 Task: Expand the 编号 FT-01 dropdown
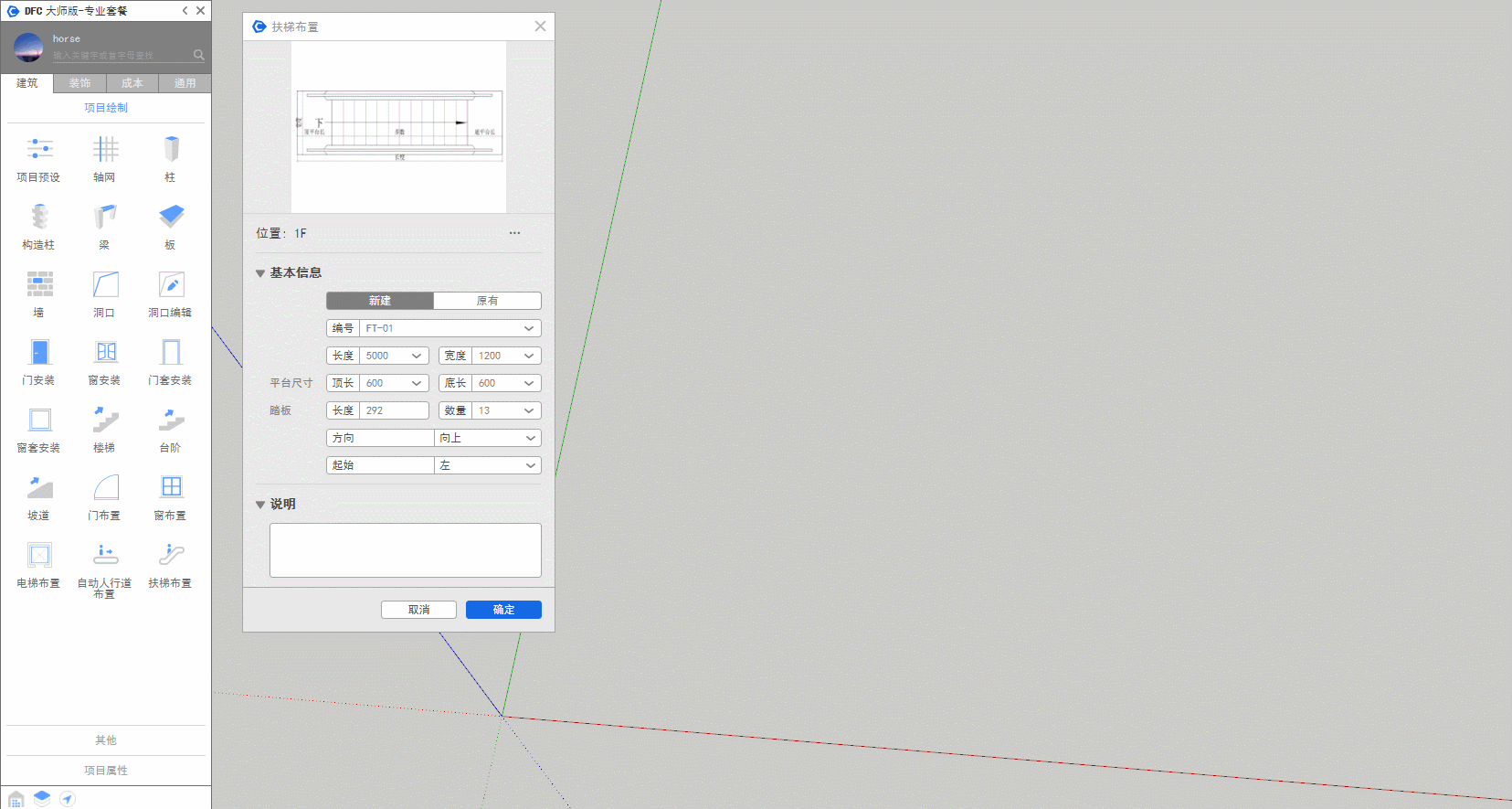[x=528, y=328]
